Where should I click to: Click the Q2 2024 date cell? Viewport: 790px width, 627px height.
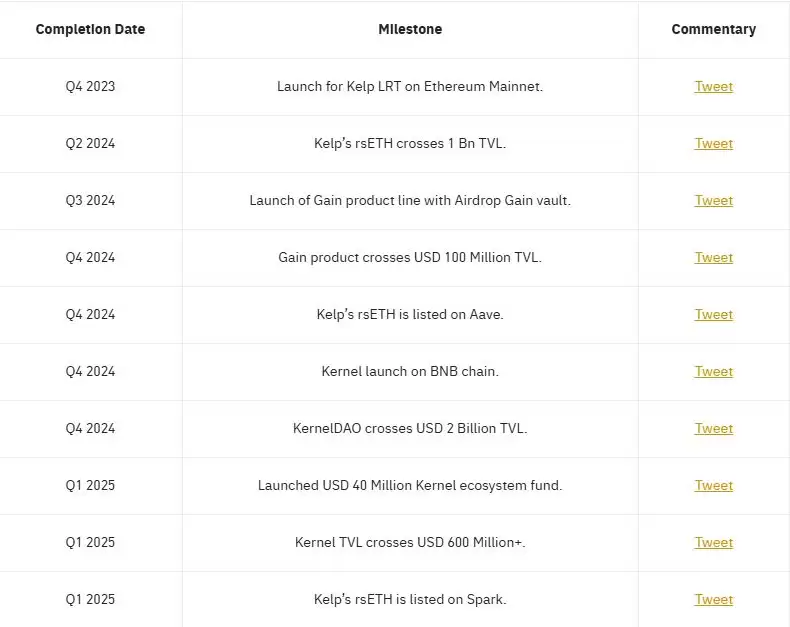coord(90,143)
